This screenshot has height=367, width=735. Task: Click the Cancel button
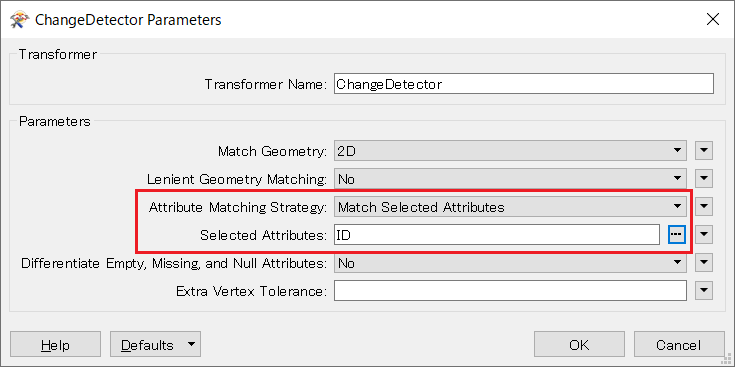tap(679, 345)
